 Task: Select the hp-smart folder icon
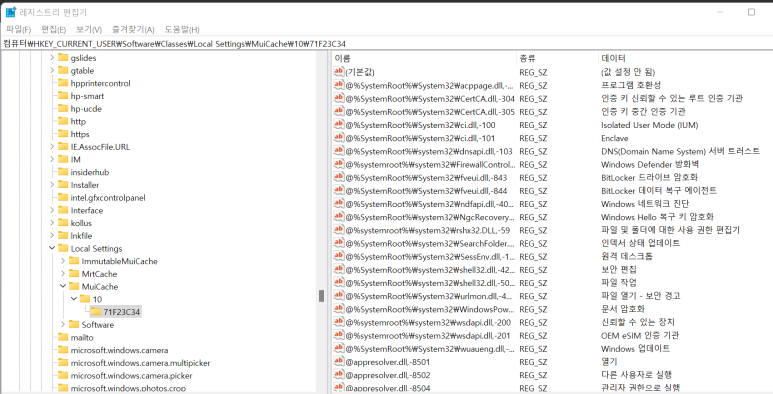coord(63,96)
